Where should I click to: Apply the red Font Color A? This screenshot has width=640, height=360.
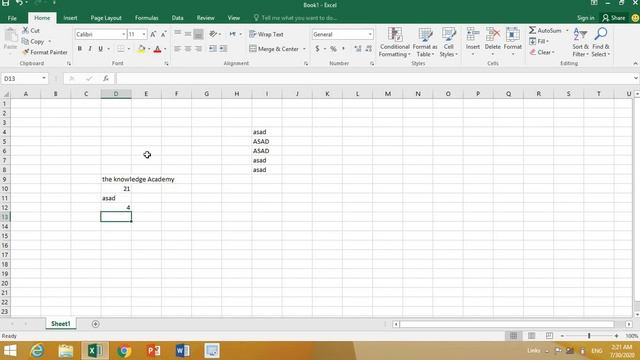pos(158,49)
